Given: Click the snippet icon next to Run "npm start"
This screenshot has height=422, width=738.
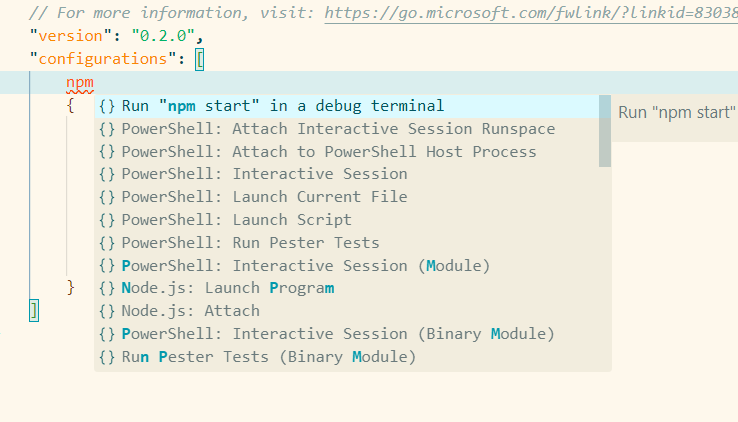Looking at the screenshot, I should pos(107,106).
